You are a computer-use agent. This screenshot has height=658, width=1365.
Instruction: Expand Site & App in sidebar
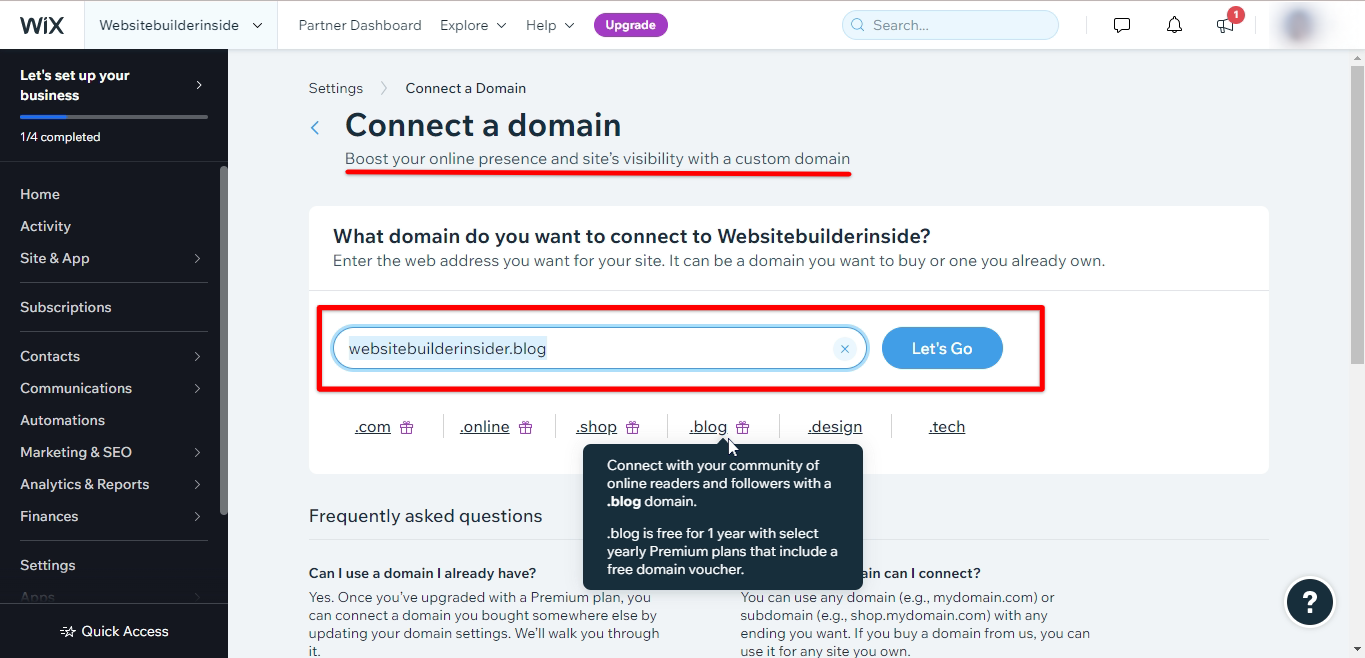(111, 258)
